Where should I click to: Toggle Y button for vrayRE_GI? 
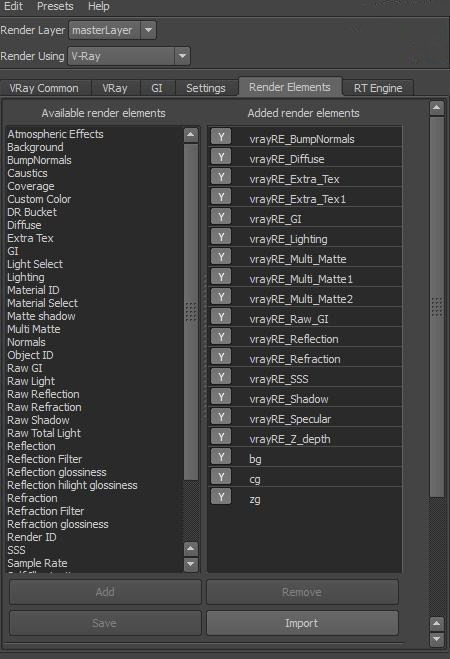click(x=221, y=217)
